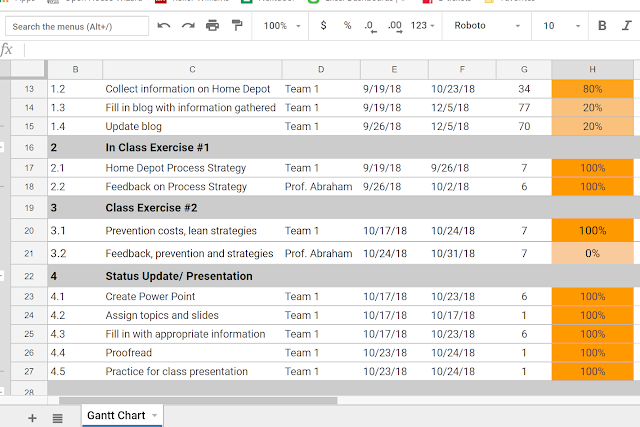The height and width of the screenshot is (427, 640).
Task: Click the Select All corner box
Action: (28, 69)
